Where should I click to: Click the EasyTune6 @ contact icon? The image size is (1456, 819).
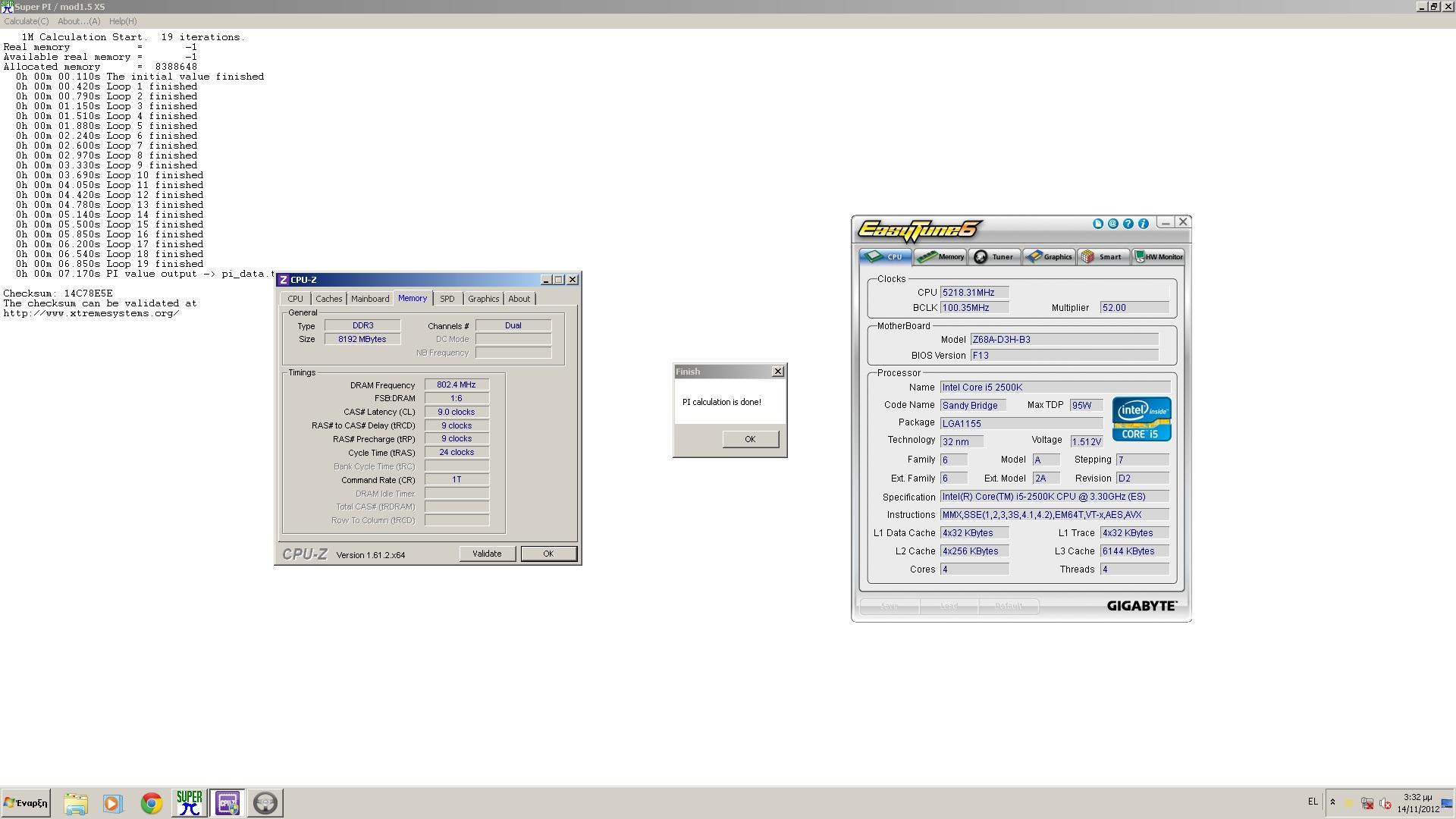pos(1113,224)
